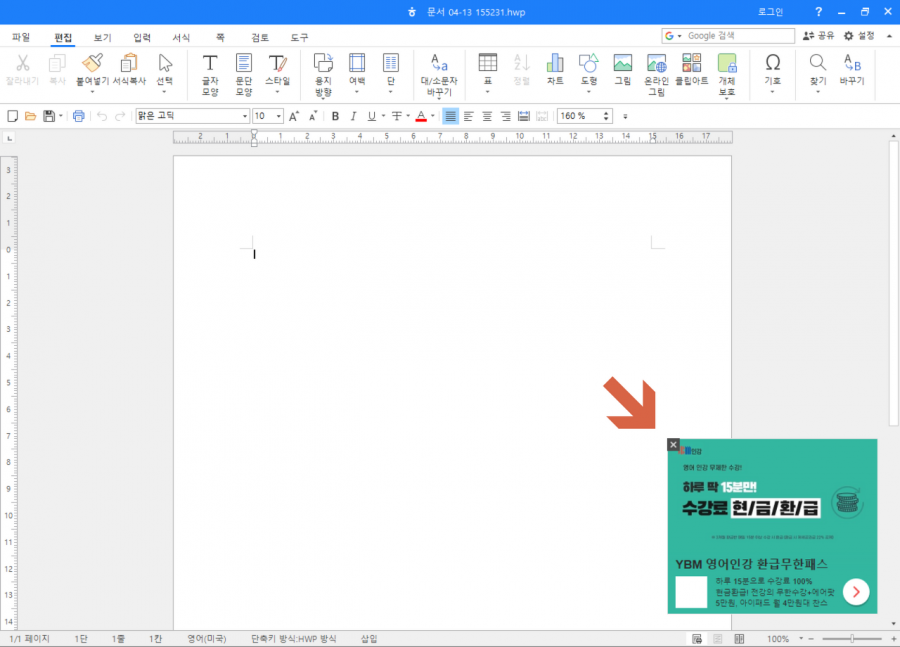Screen dimensions: 900x647
Task: Enable center alignment
Action: tap(487, 116)
